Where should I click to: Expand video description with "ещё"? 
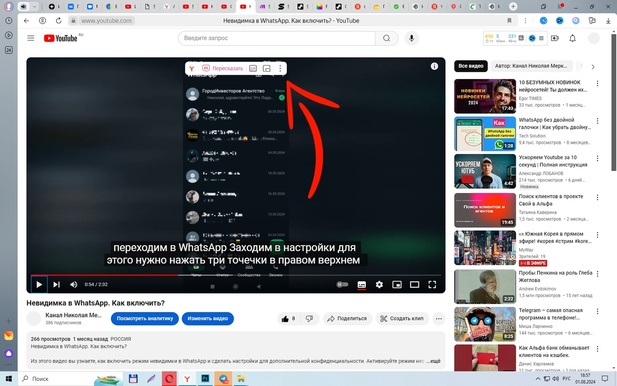pos(435,361)
